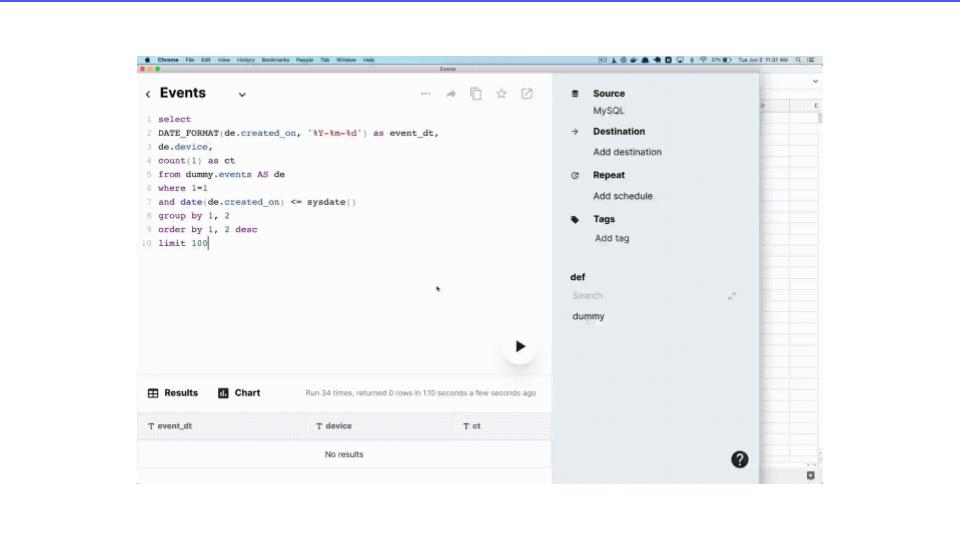The width and height of the screenshot is (960, 540).
Task: Open the three-dots more options menu
Action: (x=426, y=94)
